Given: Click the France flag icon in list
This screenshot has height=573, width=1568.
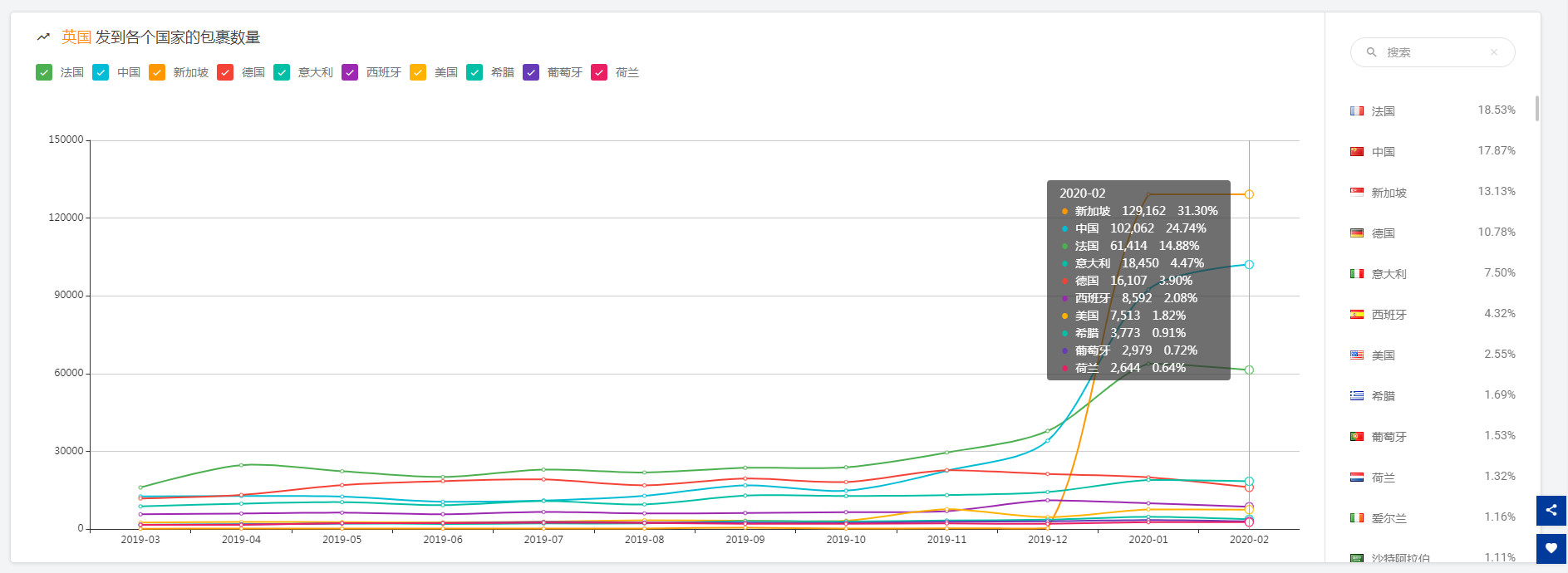Looking at the screenshot, I should point(1357,111).
